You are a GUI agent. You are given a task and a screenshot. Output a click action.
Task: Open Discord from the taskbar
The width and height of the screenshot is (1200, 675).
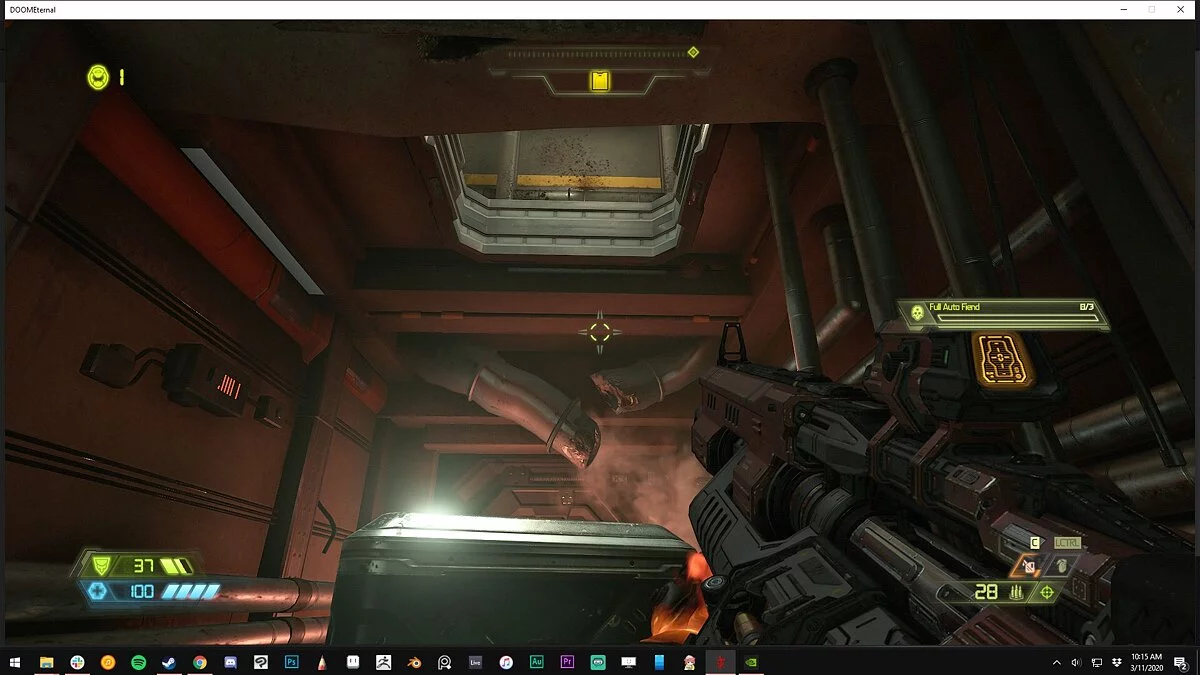pyautogui.click(x=230, y=662)
